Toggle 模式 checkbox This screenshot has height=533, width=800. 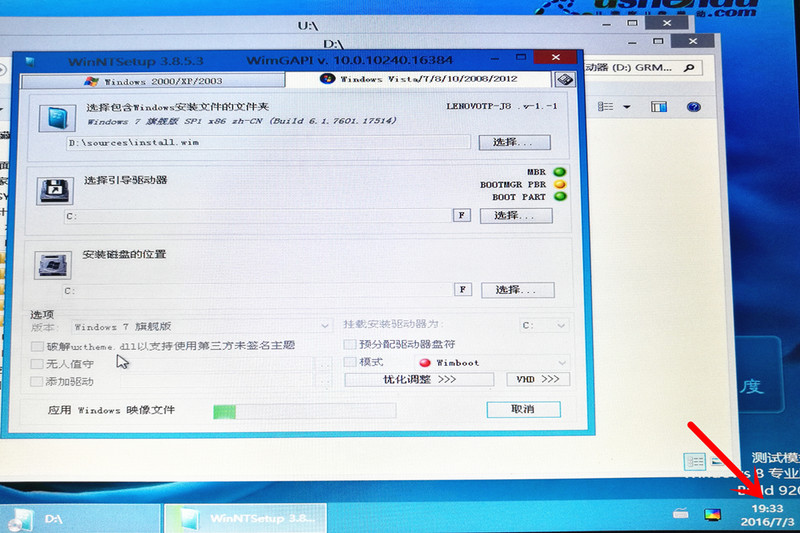[350, 362]
